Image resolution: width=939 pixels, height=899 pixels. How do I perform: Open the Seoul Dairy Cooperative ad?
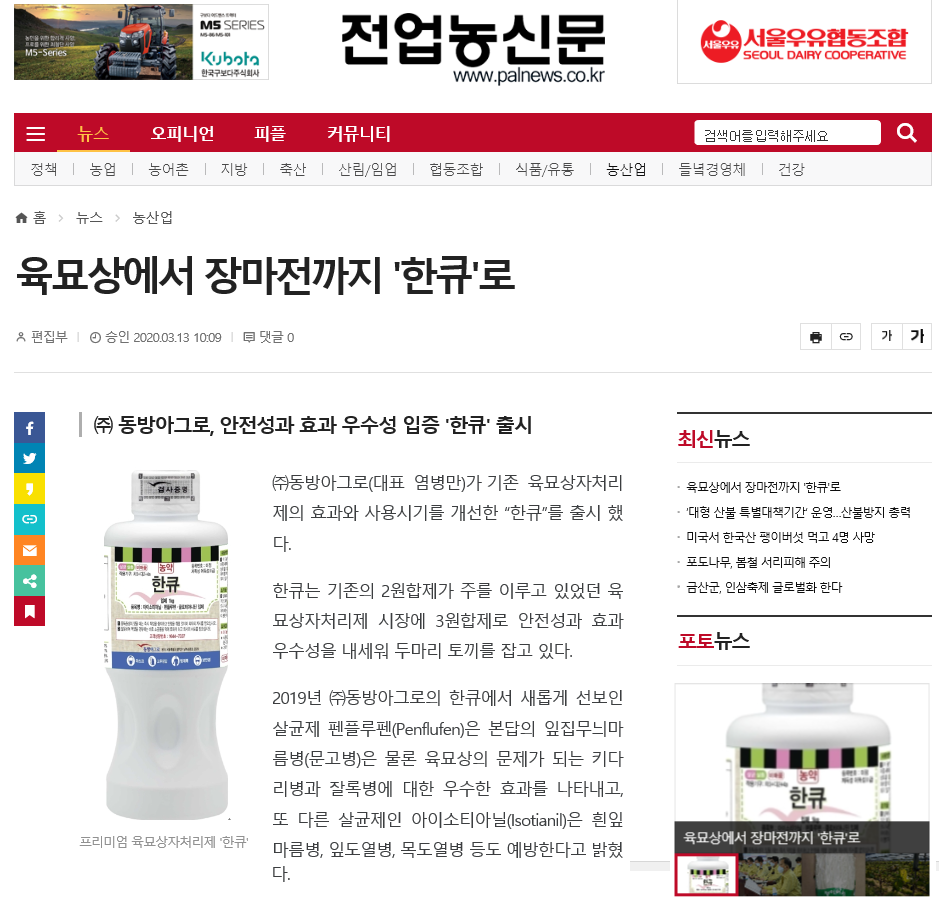(804, 42)
